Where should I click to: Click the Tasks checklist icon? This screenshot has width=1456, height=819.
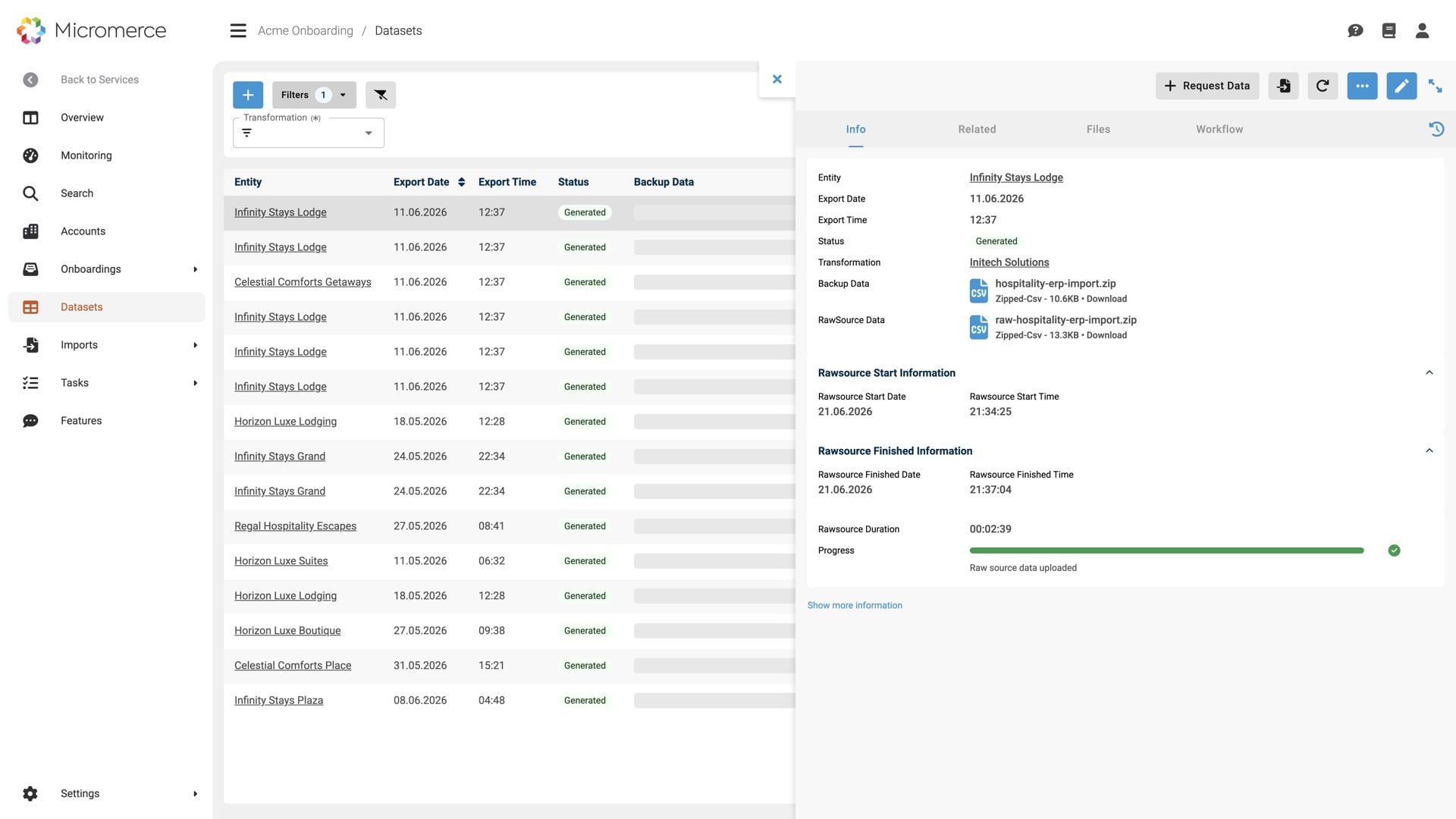[30, 383]
